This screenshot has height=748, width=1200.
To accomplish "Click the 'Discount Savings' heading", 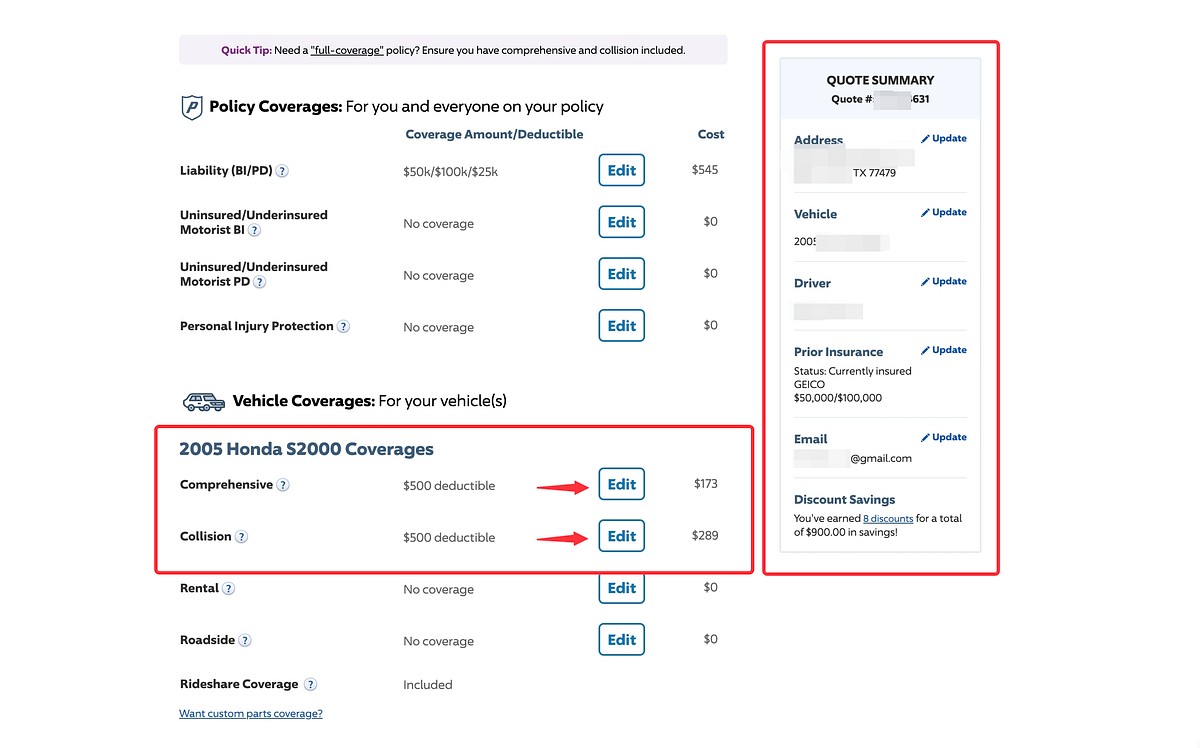I will click(x=845, y=500).
